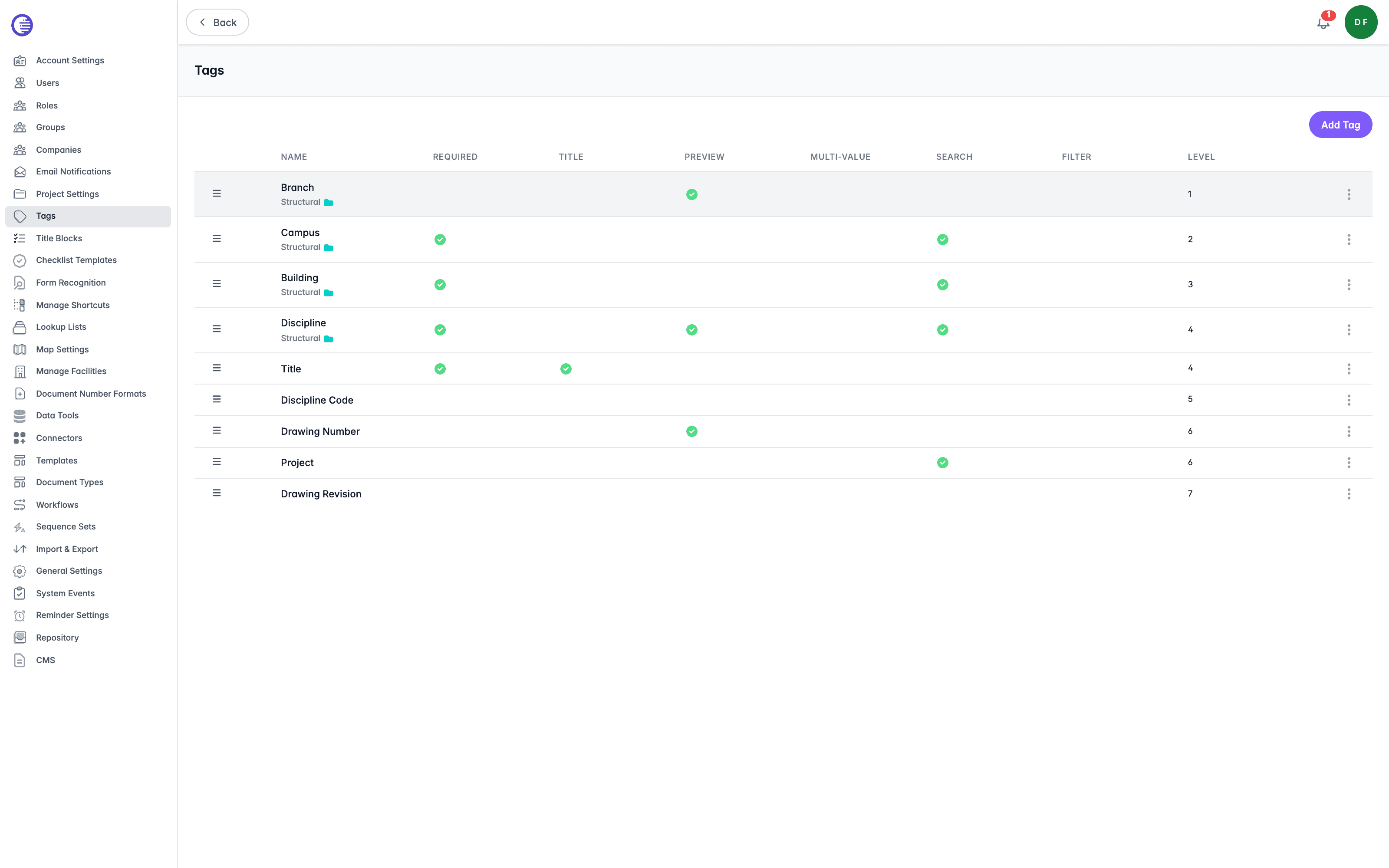Click the Form Recognition sidebar icon

tap(20, 283)
